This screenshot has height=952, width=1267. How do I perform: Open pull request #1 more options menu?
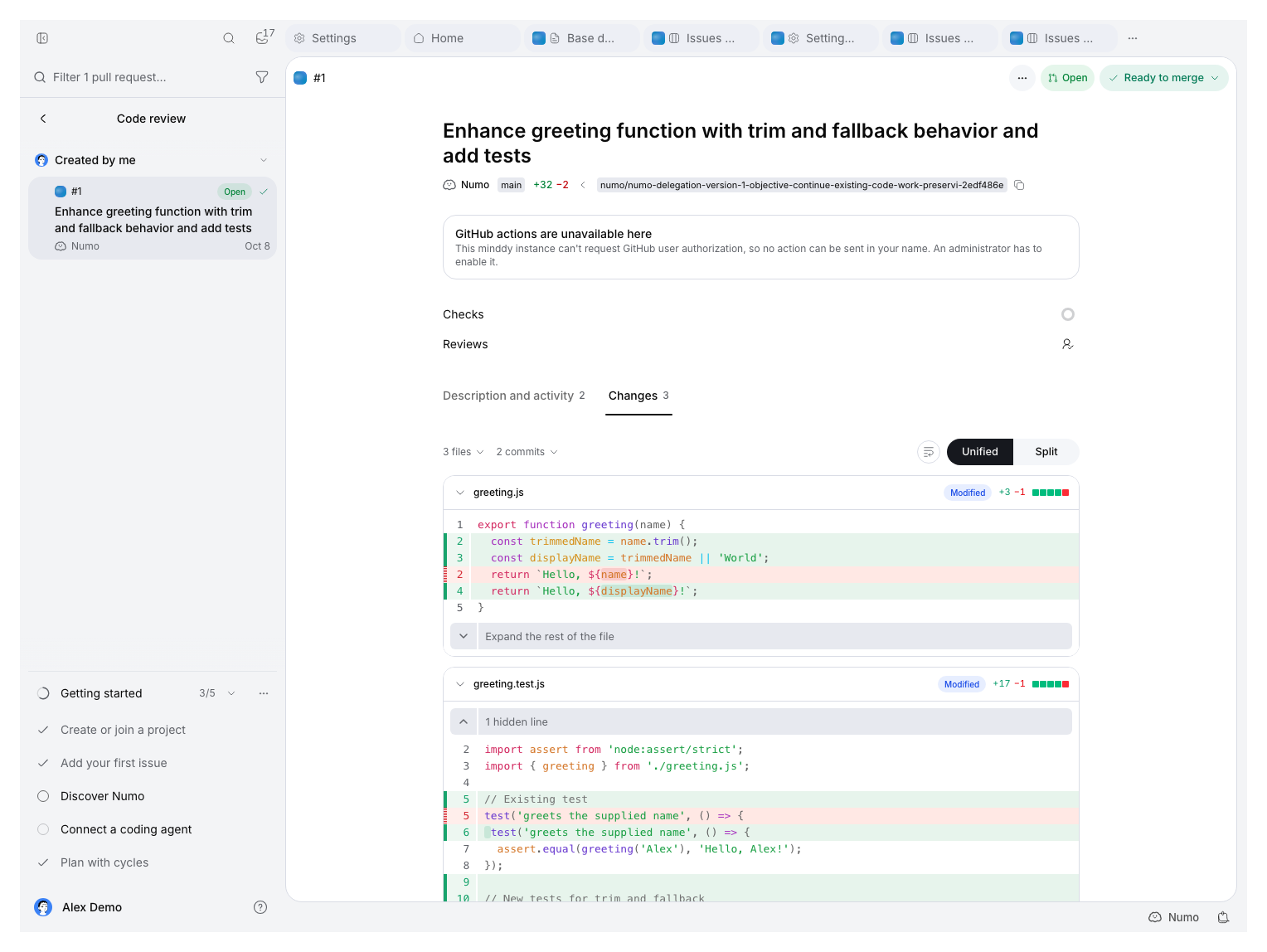1022,78
